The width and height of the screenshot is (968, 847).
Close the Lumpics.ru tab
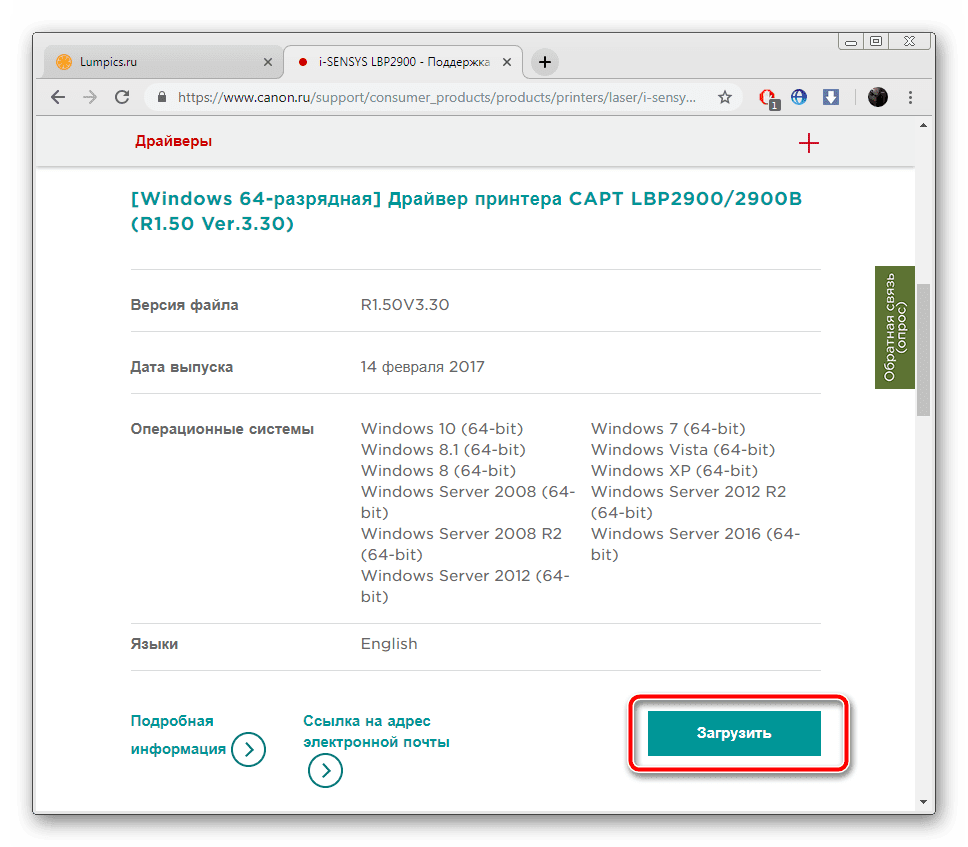(x=268, y=62)
